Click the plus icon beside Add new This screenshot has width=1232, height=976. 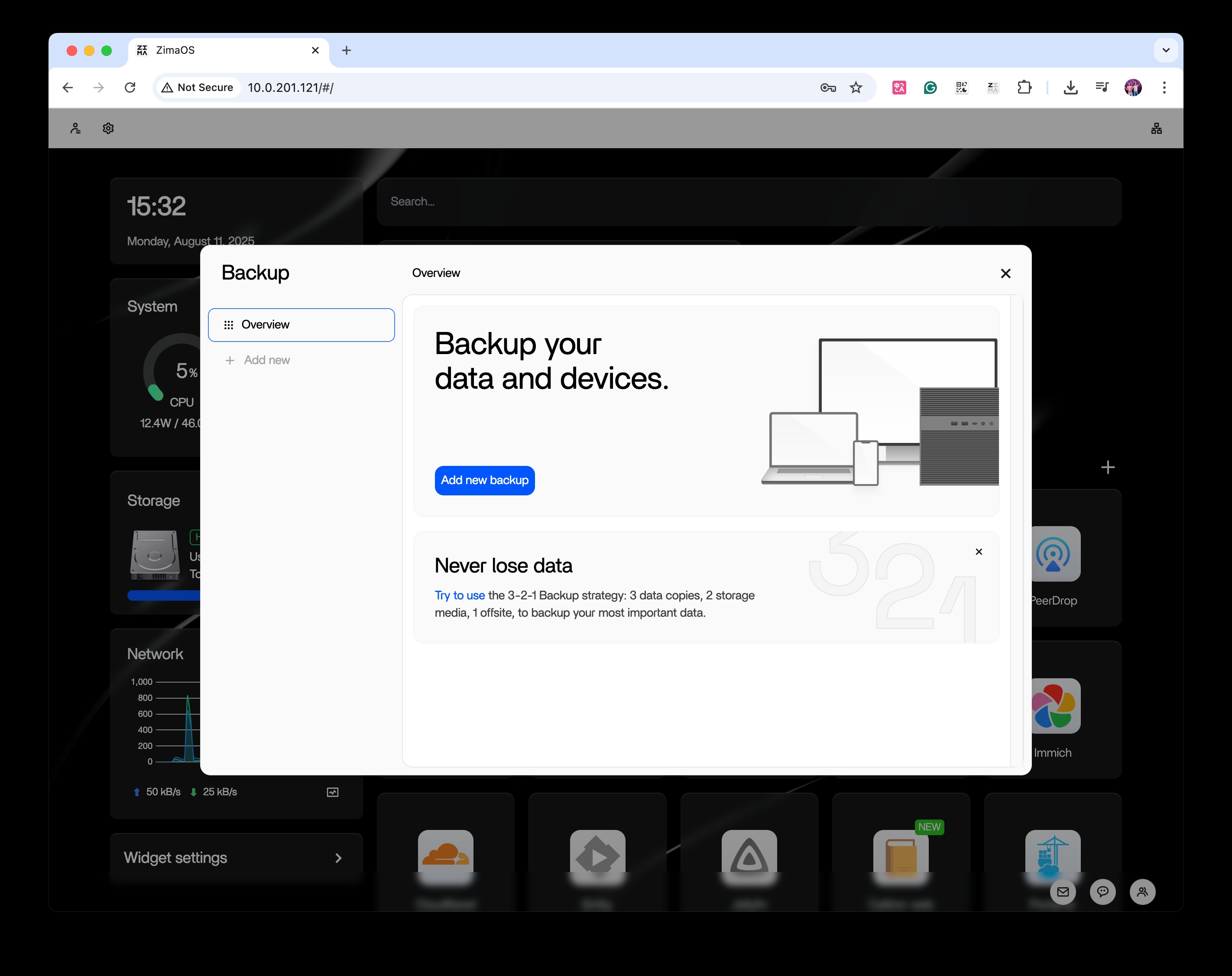pyautogui.click(x=230, y=360)
